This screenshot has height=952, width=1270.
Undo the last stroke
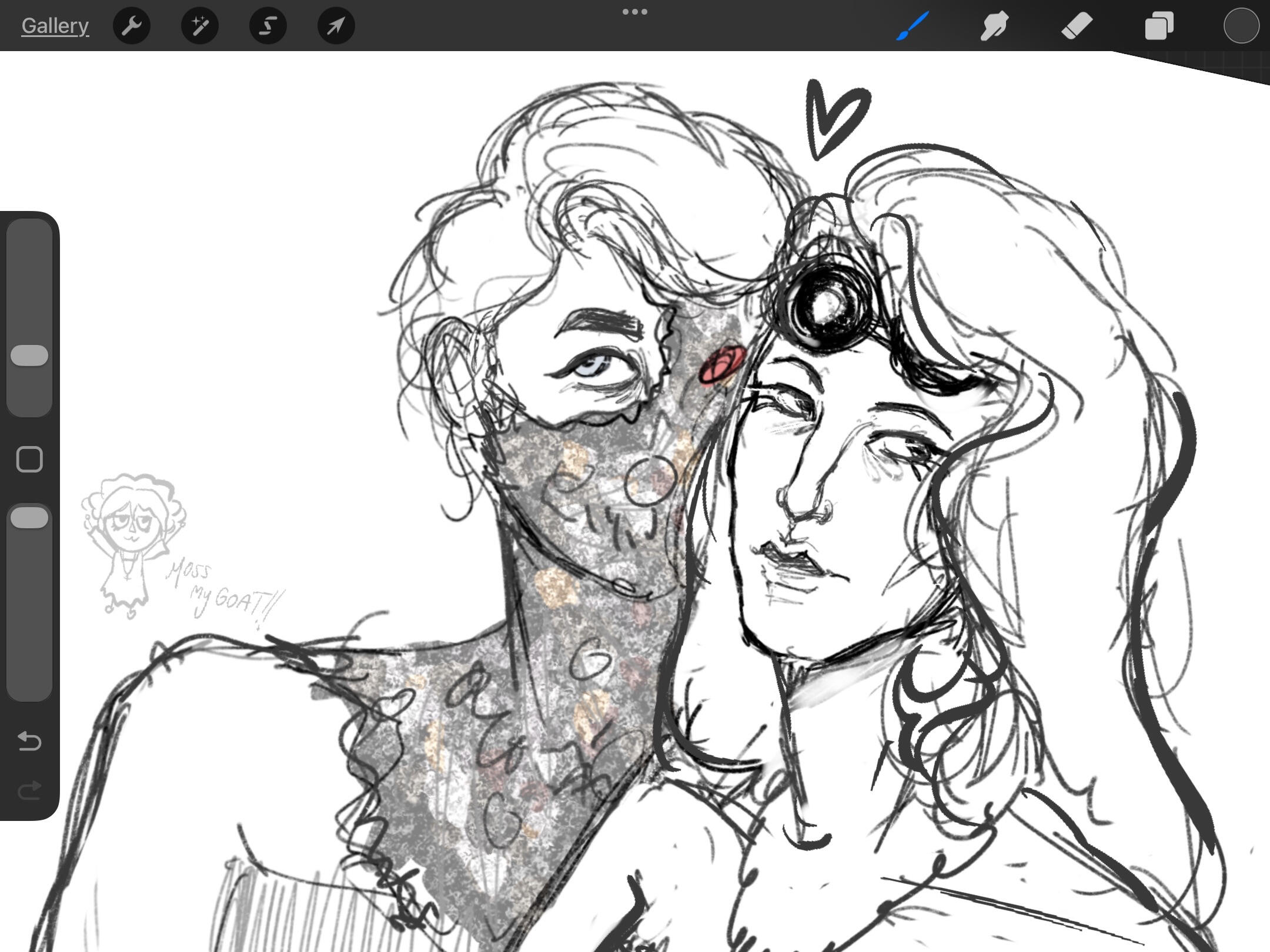pos(29,741)
